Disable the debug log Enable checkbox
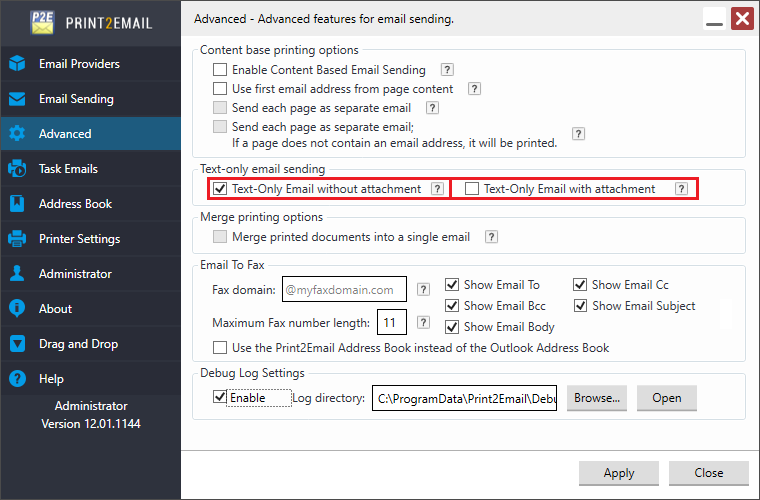This screenshot has height=500, width=760. pyautogui.click(x=220, y=397)
